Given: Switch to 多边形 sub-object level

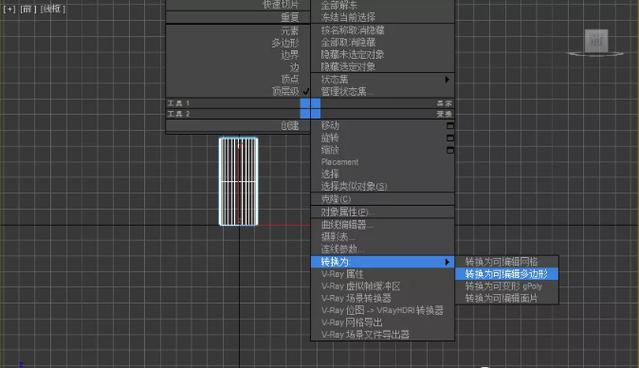Looking at the screenshot, I should pos(285,43).
